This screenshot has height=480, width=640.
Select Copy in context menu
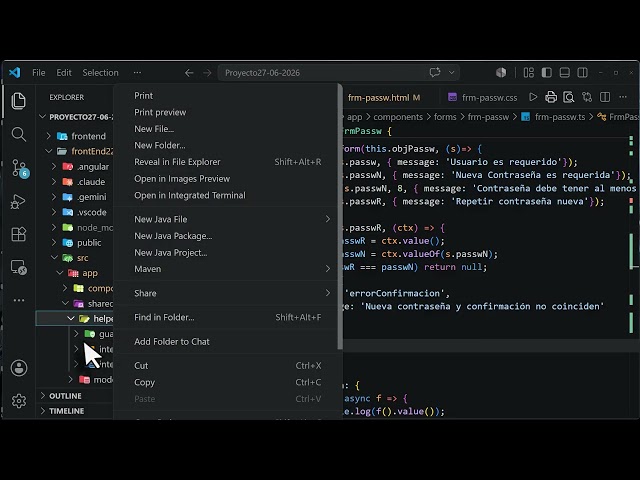coord(227,382)
